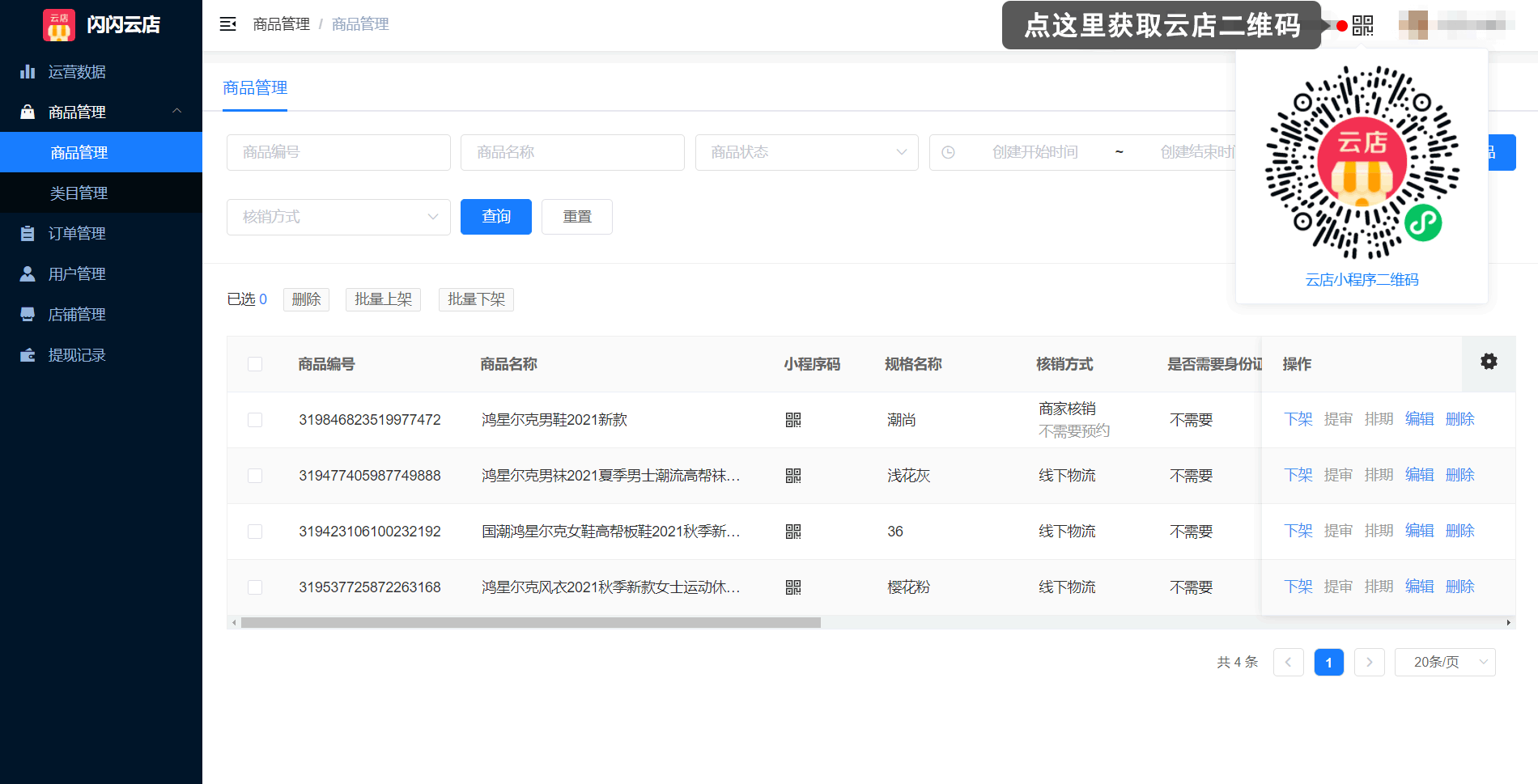
Task: Click the 店铺管理 shop icon
Action: point(28,315)
